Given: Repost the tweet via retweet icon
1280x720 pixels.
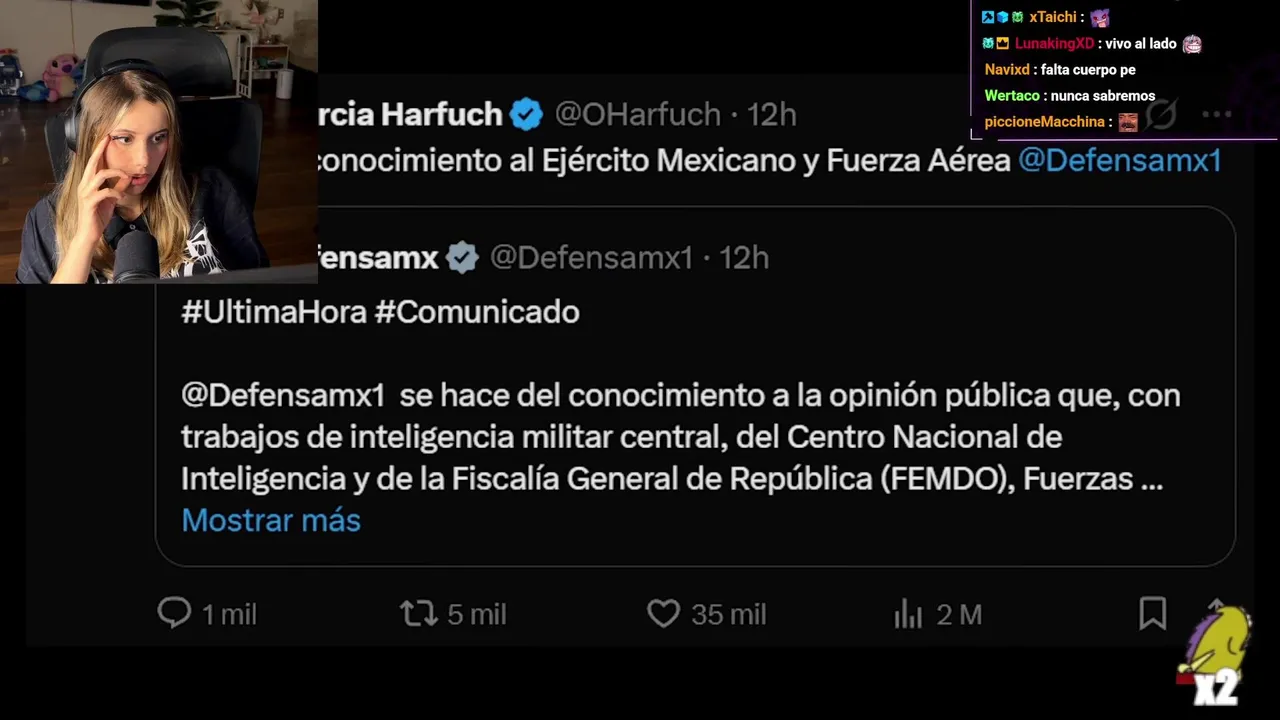Looking at the screenshot, I should 419,613.
